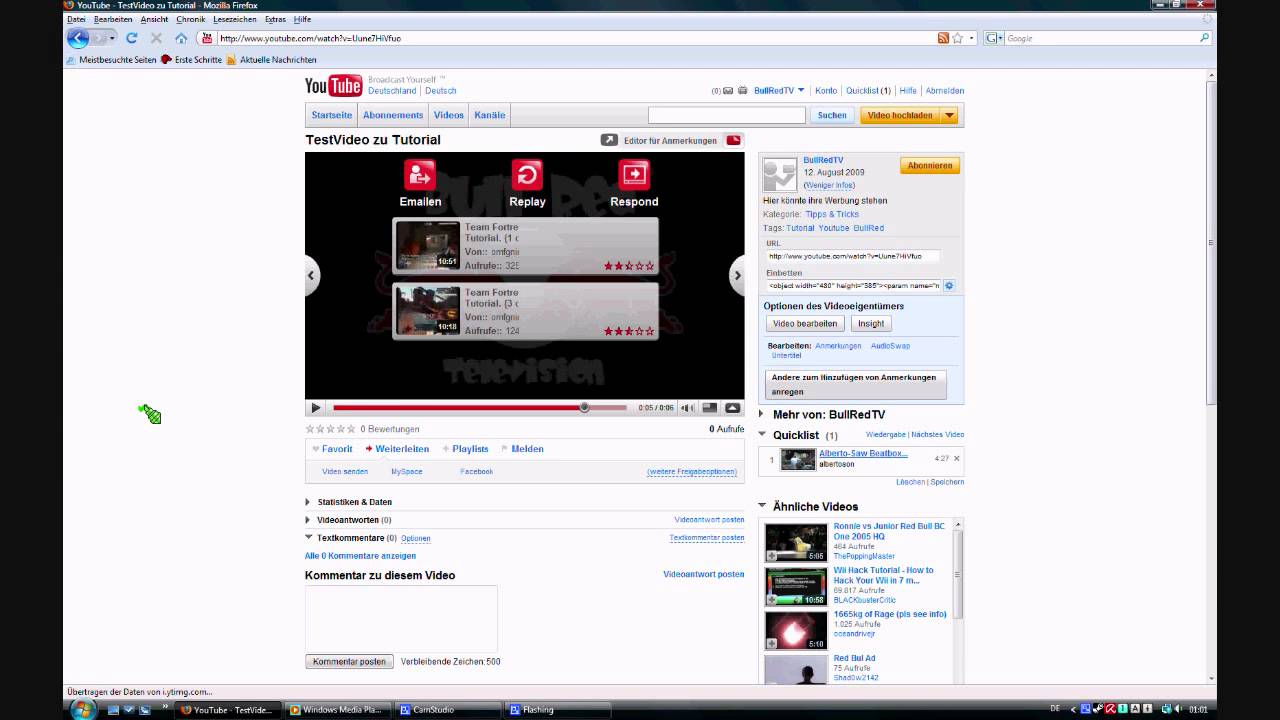Mute the video player volume
The image size is (1280, 720).
pyautogui.click(x=687, y=408)
